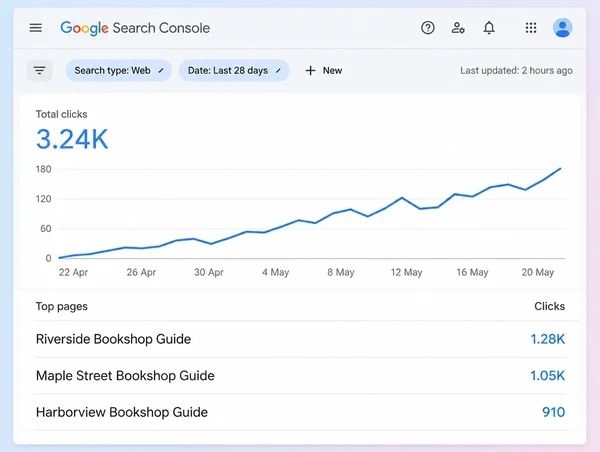Click the 1.05K clicks value
Image resolution: width=600 pixels, height=452 pixels.
(x=548, y=375)
